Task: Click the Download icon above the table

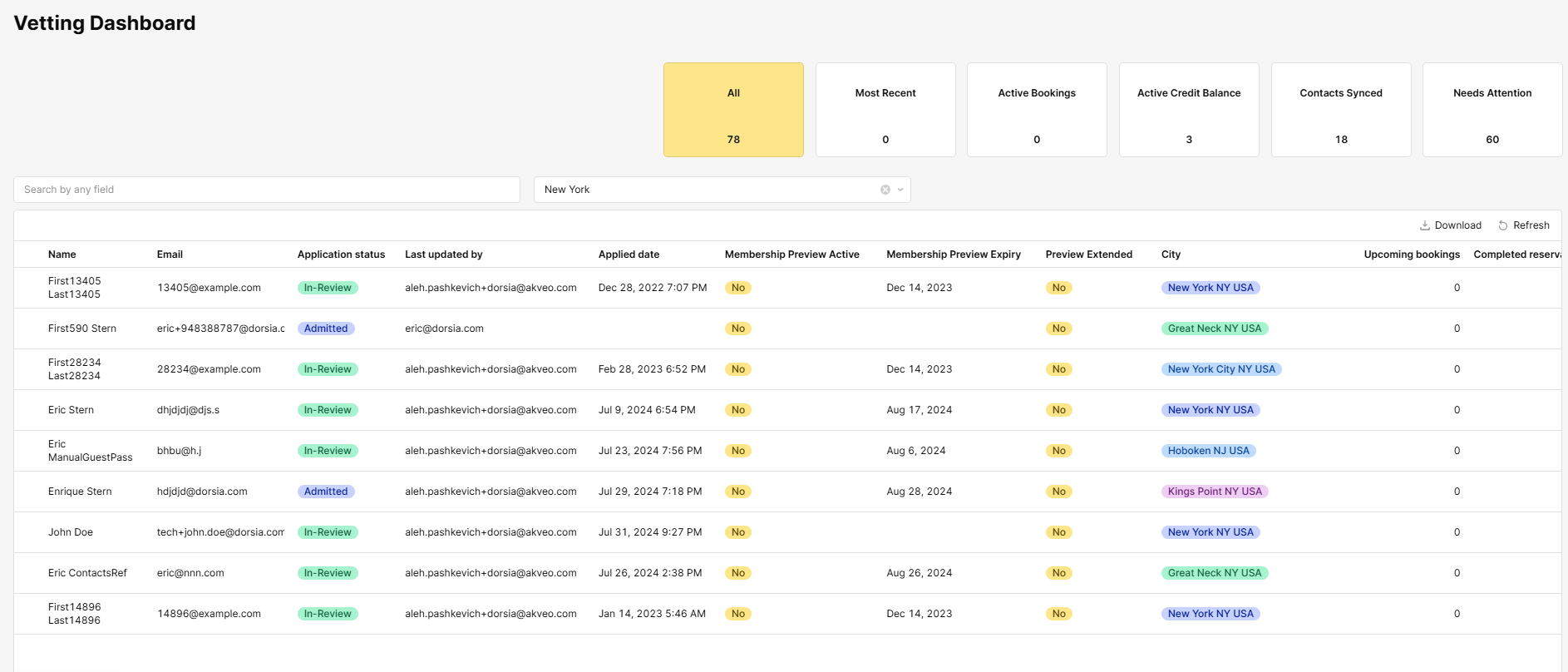Action: 1424,225
